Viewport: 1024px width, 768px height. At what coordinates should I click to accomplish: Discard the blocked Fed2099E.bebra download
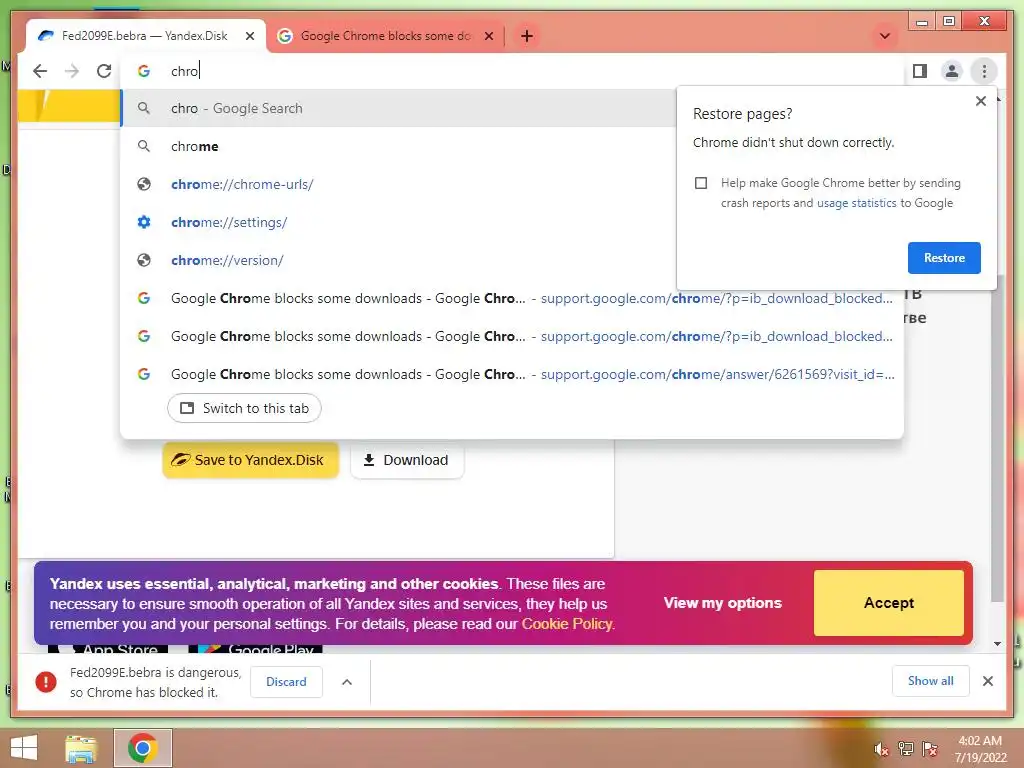coord(286,682)
